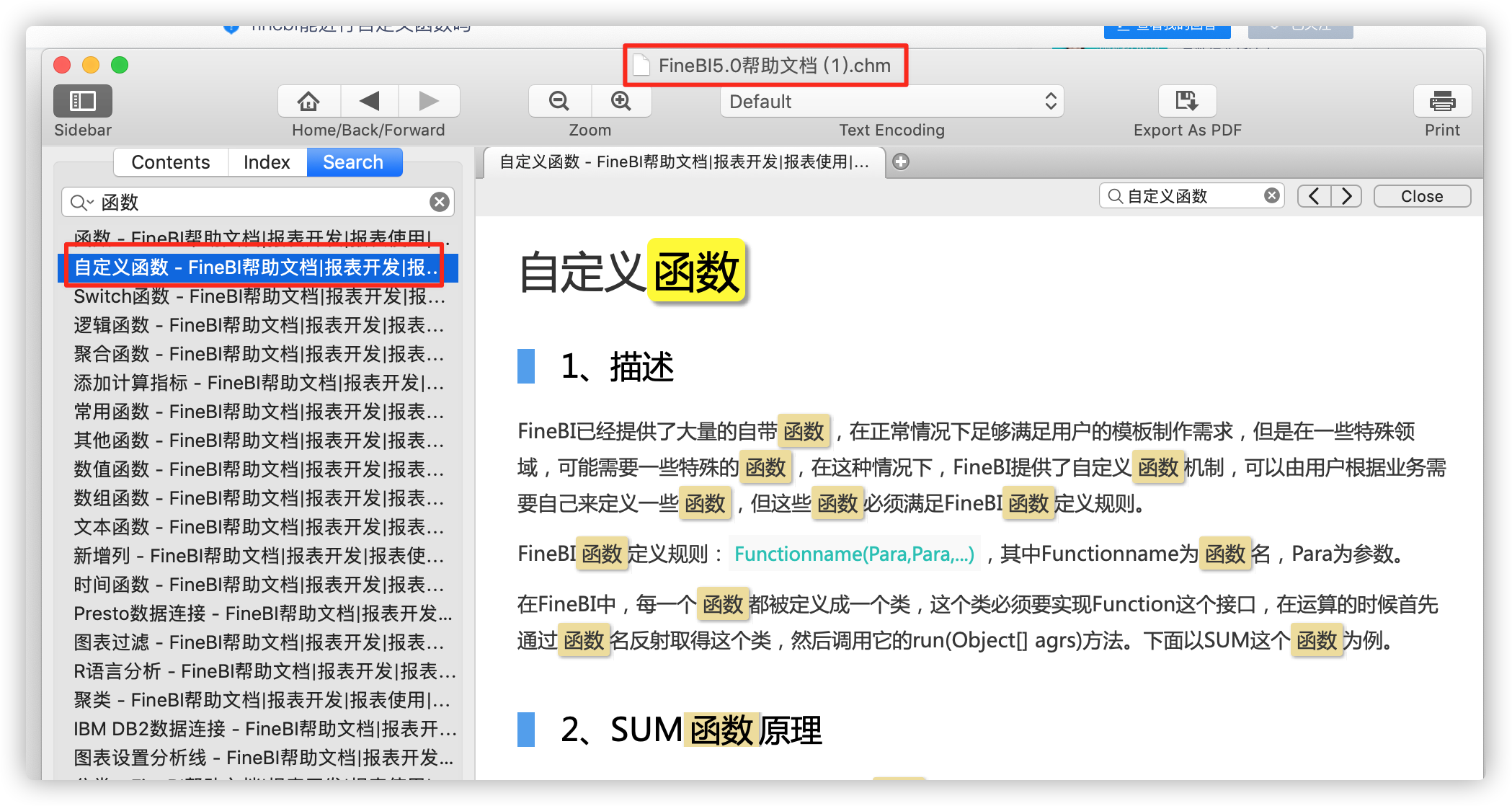Open the R语言分析 search result
The image size is (1512, 806).
(258, 671)
